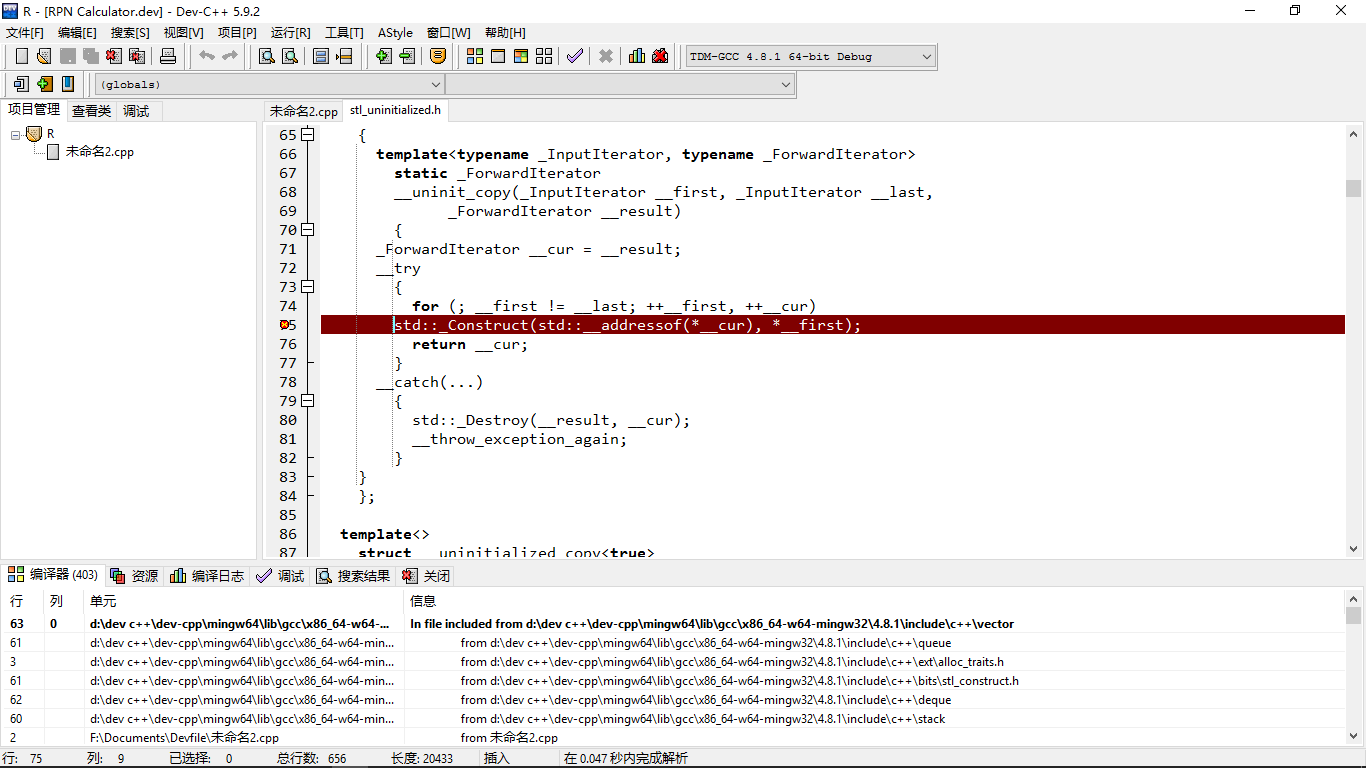
Task: Collapse the code fold at line 79
Action: pyautogui.click(x=308, y=401)
